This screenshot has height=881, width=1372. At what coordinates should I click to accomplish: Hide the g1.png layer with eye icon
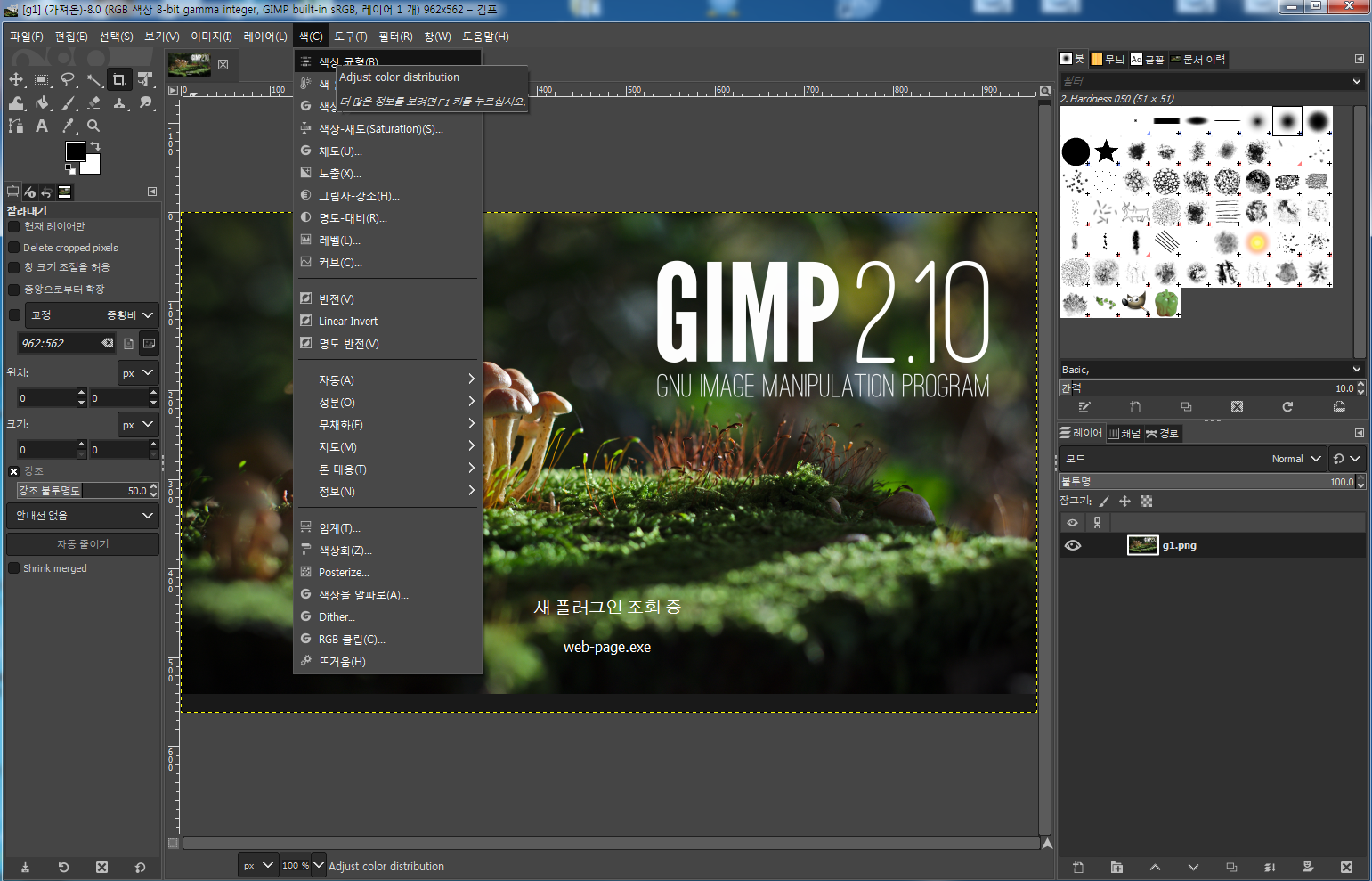[x=1073, y=545]
